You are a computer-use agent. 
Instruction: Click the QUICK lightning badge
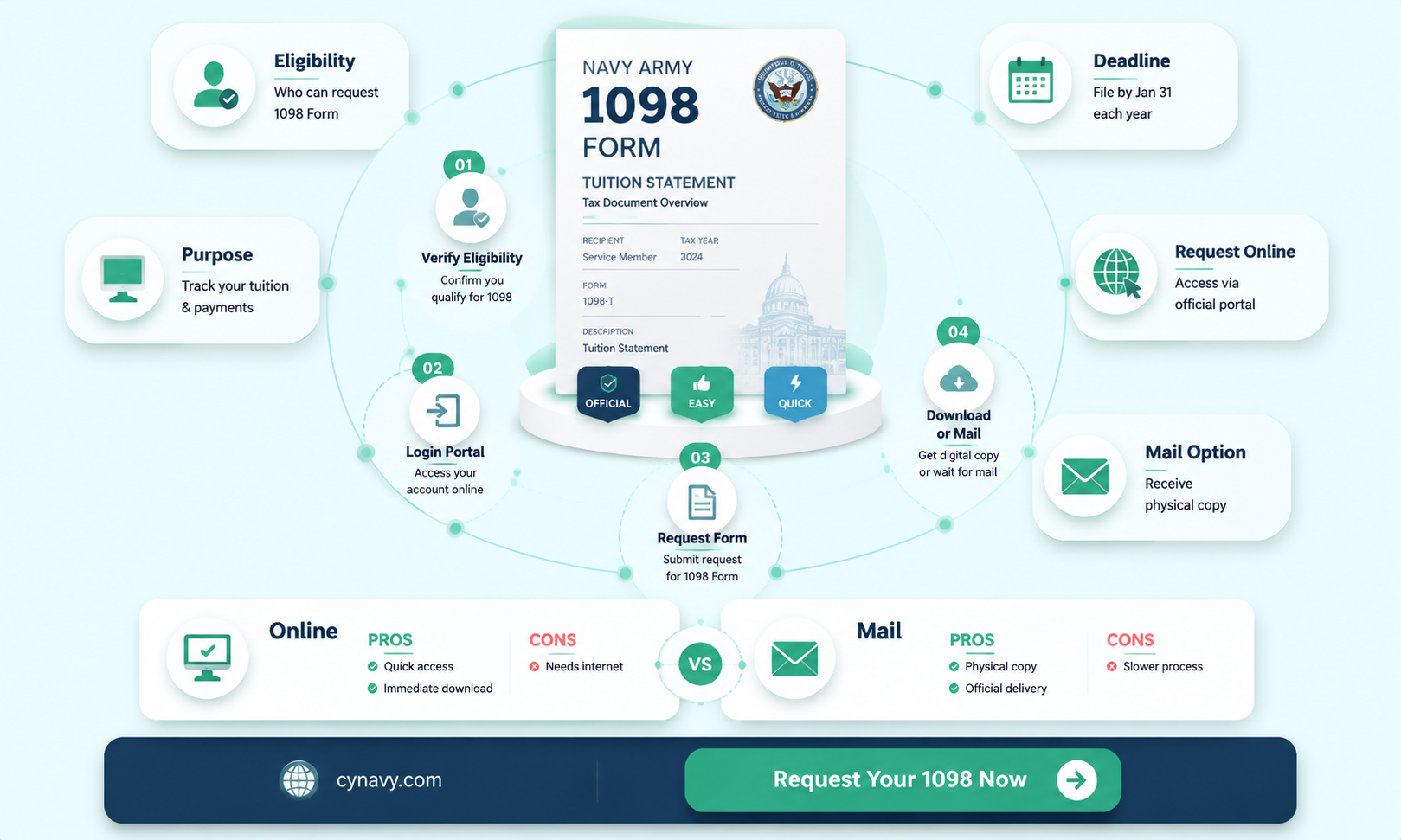(x=795, y=394)
